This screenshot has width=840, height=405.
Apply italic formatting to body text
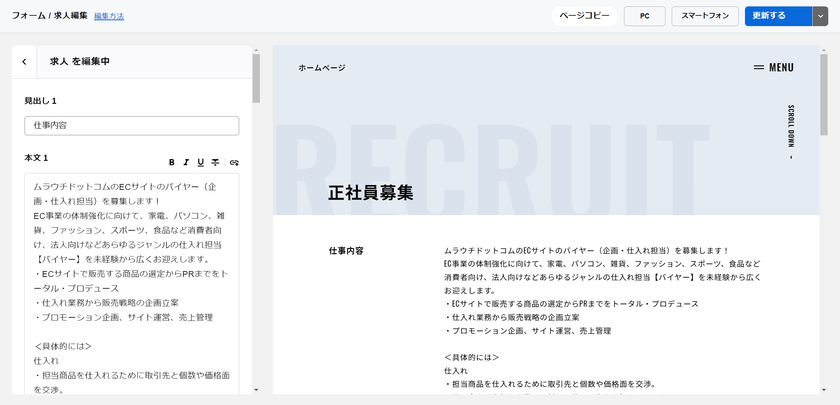(x=186, y=162)
